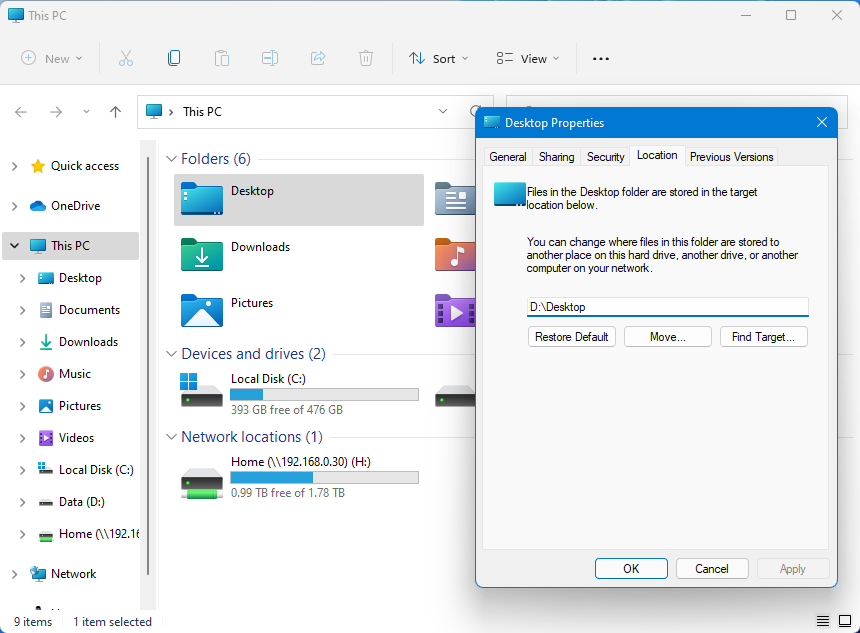Click the Share icon in the toolbar
Image resolution: width=860 pixels, height=633 pixels.
click(x=318, y=58)
